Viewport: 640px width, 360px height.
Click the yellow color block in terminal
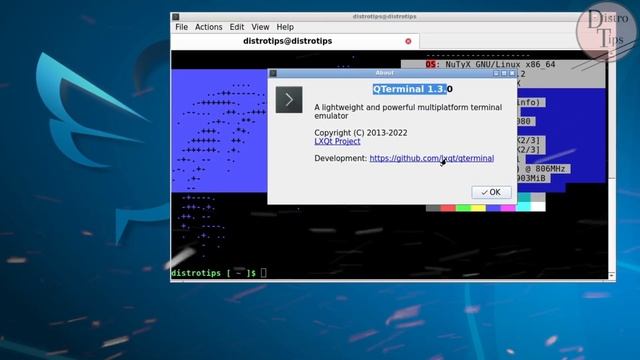[478, 208]
